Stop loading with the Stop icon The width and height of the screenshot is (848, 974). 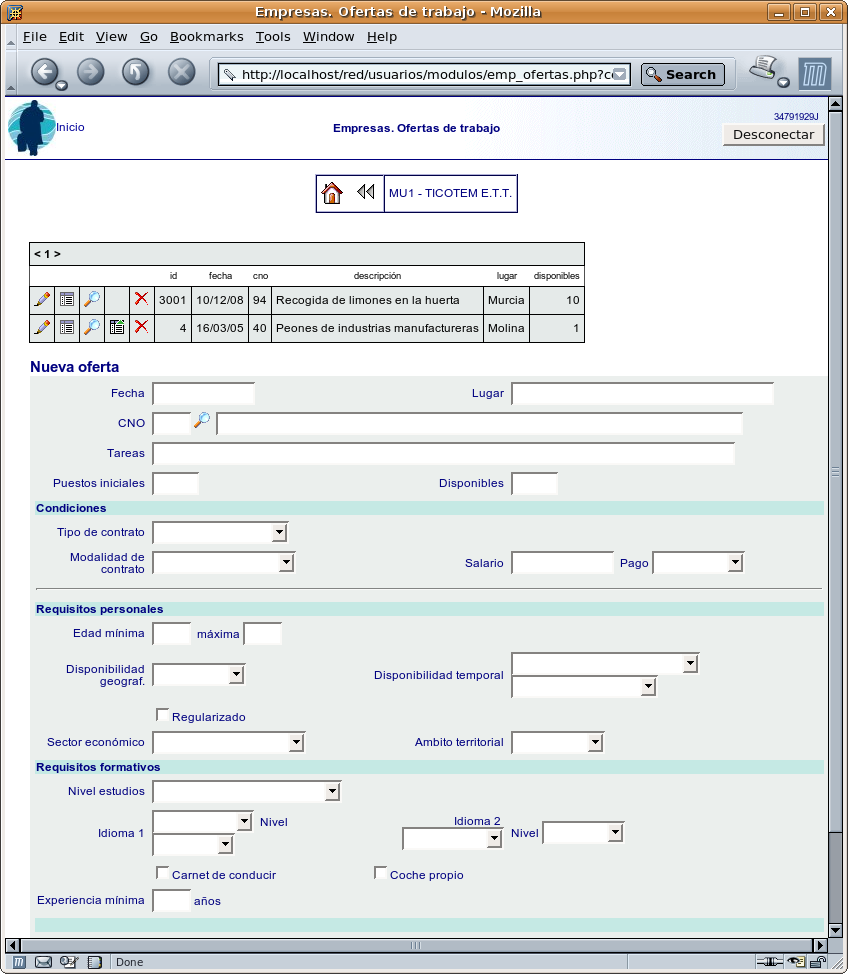click(x=181, y=73)
